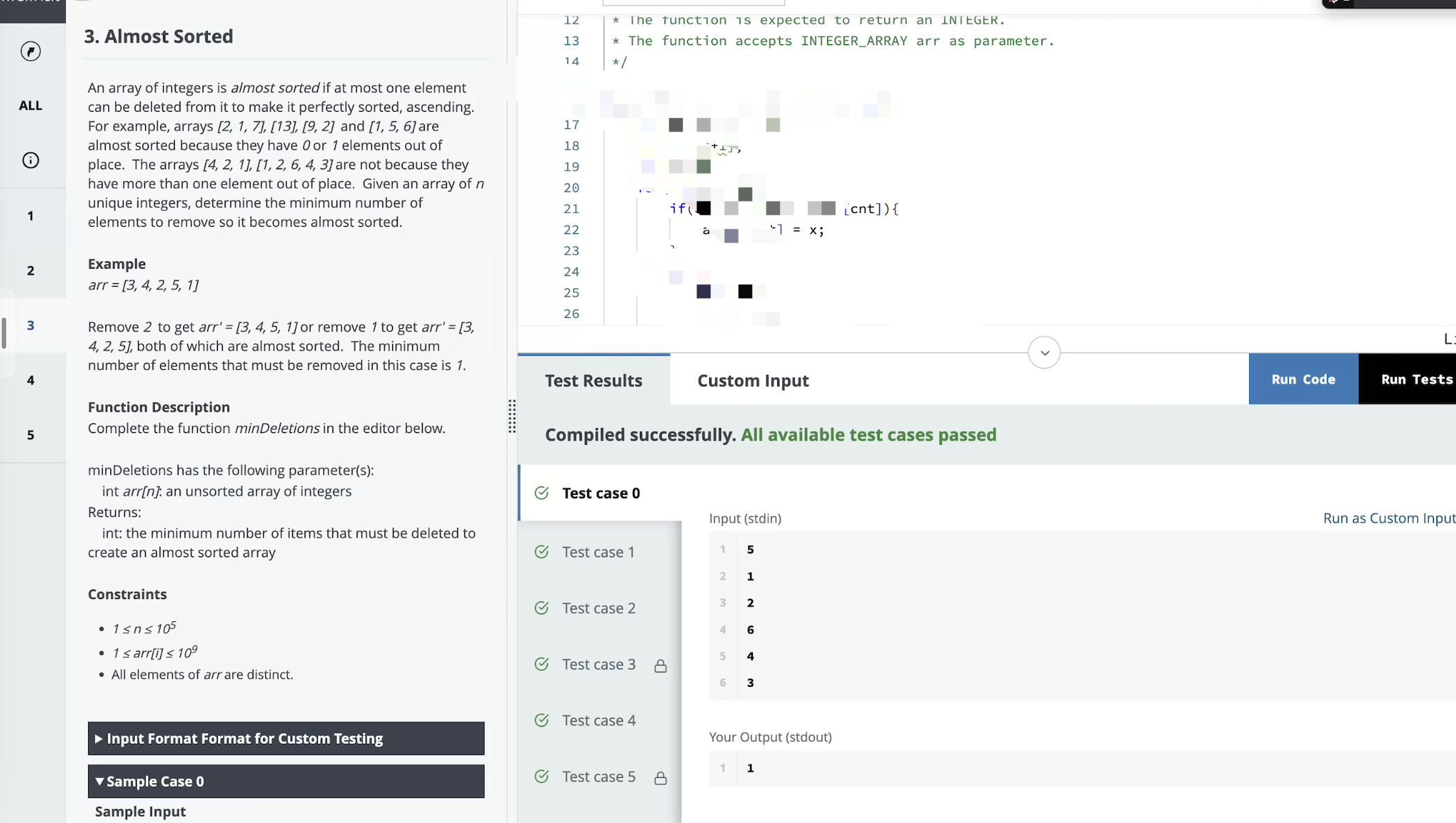Select ALL questions in the sidebar
The width and height of the screenshot is (1456, 823).
31,105
